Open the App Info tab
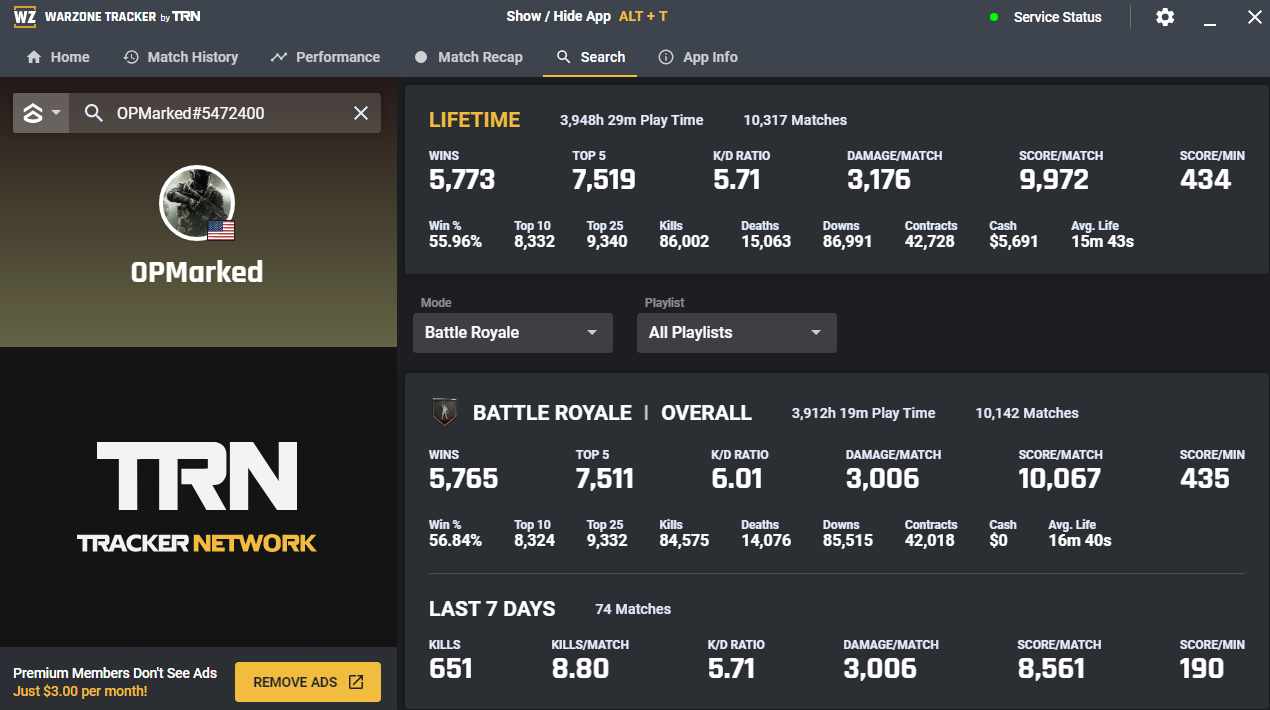 point(698,57)
